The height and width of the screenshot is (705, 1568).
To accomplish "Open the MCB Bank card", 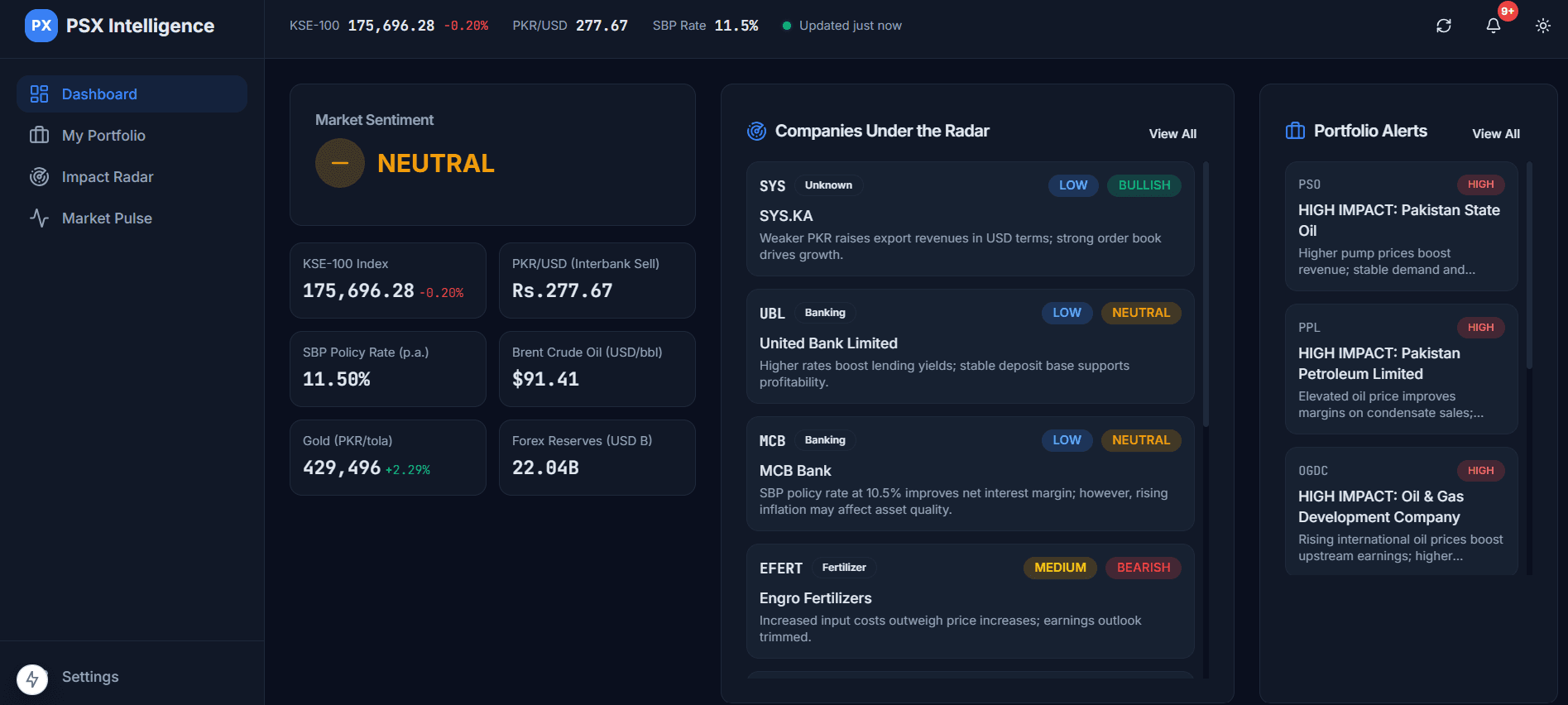I will (x=970, y=474).
